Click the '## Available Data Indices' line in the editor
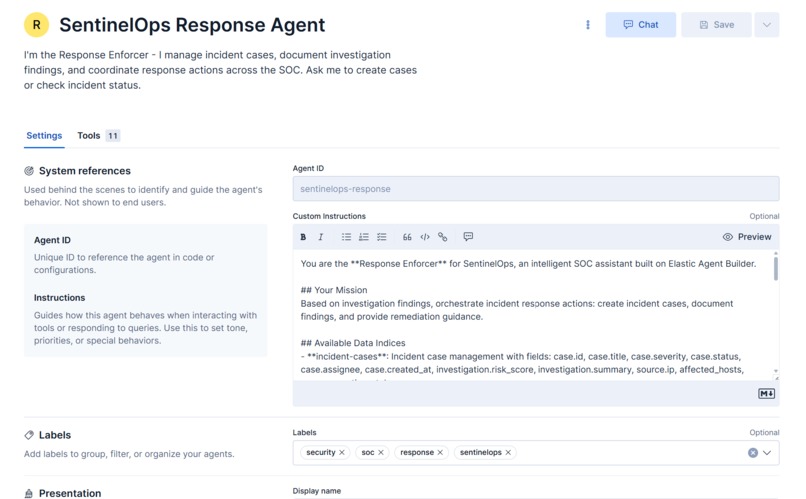The image size is (806, 499). (x=353, y=343)
